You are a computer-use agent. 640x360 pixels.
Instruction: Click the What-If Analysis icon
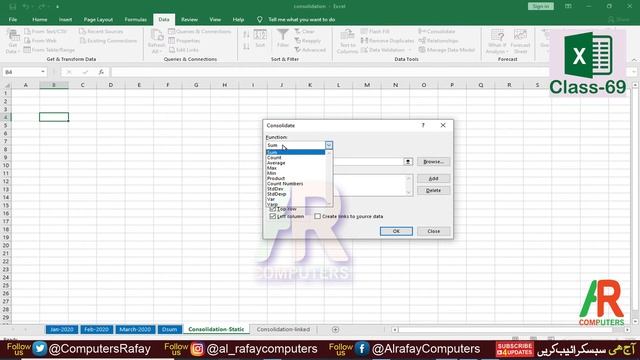tap(497, 41)
